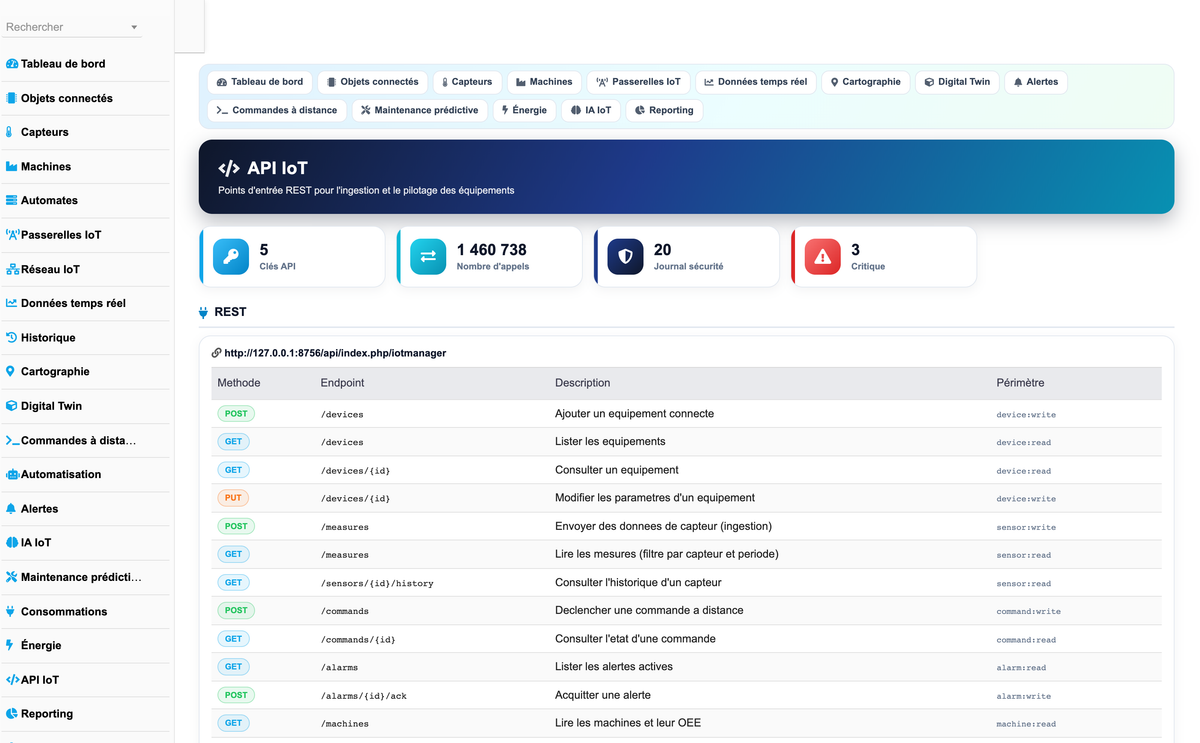Open the Reporting top tab
The image size is (1200, 743).
[x=664, y=110]
